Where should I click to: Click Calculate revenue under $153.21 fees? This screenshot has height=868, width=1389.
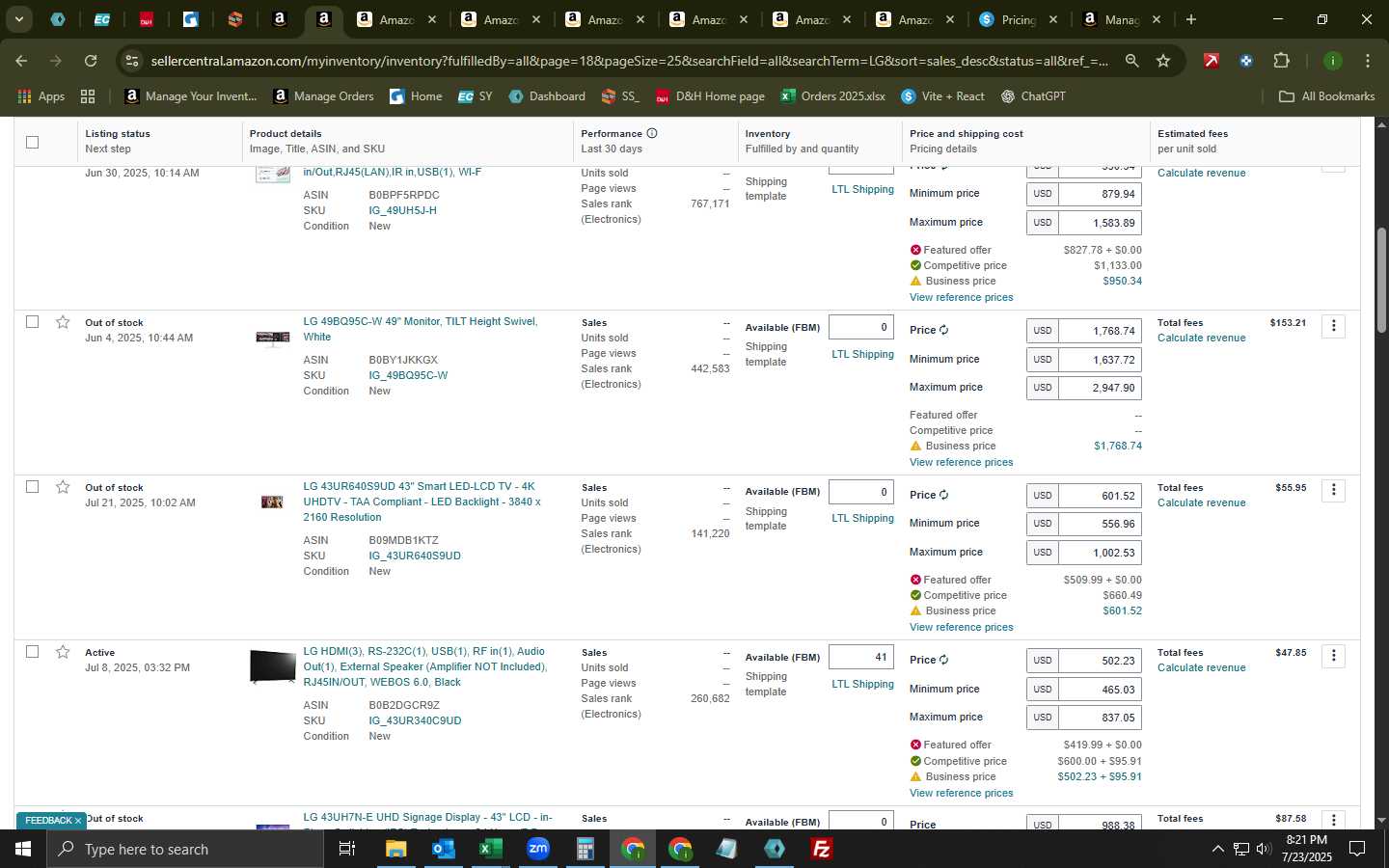pos(1201,338)
